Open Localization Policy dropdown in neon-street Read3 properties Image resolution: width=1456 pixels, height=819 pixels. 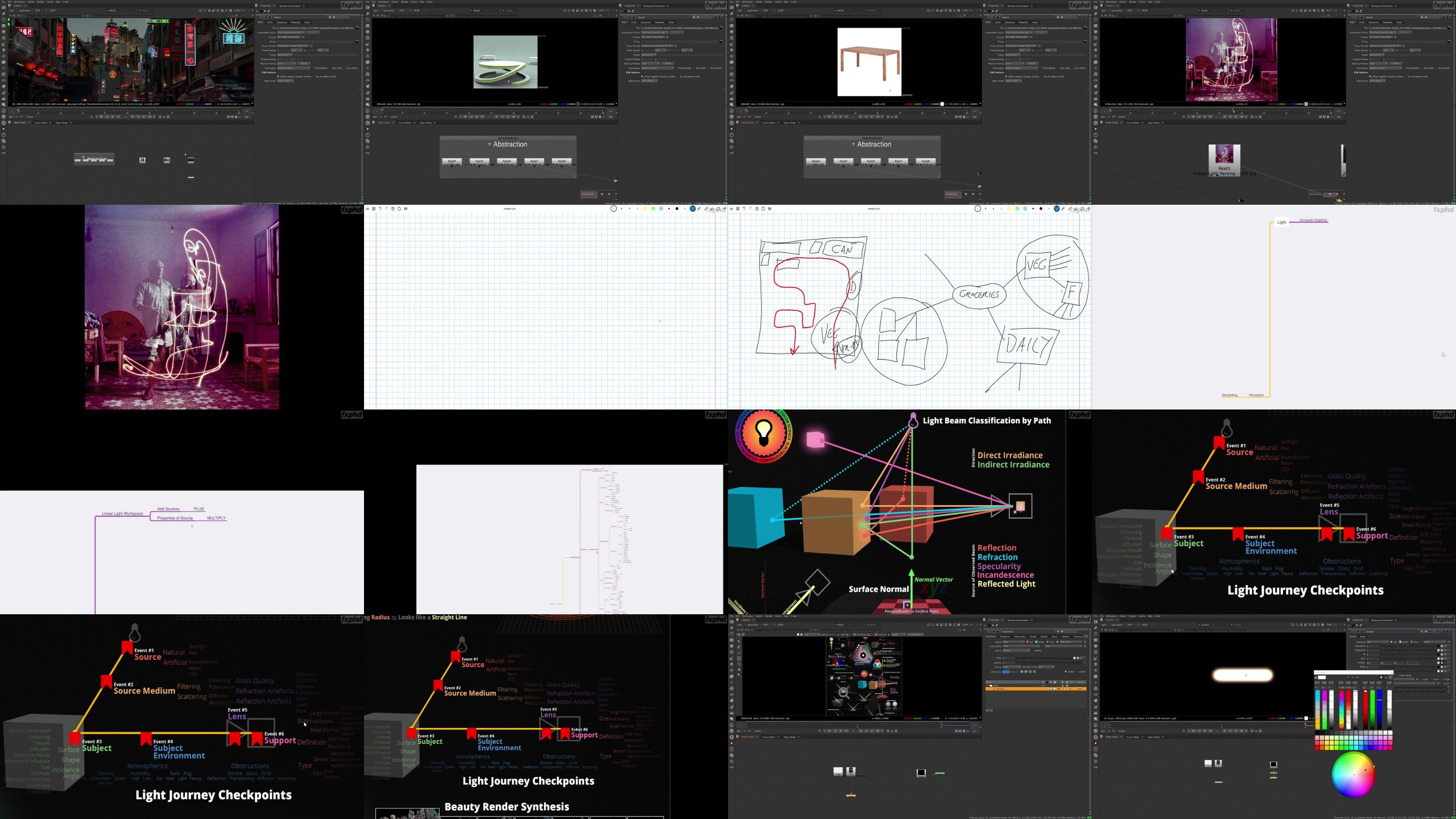[x=291, y=32]
